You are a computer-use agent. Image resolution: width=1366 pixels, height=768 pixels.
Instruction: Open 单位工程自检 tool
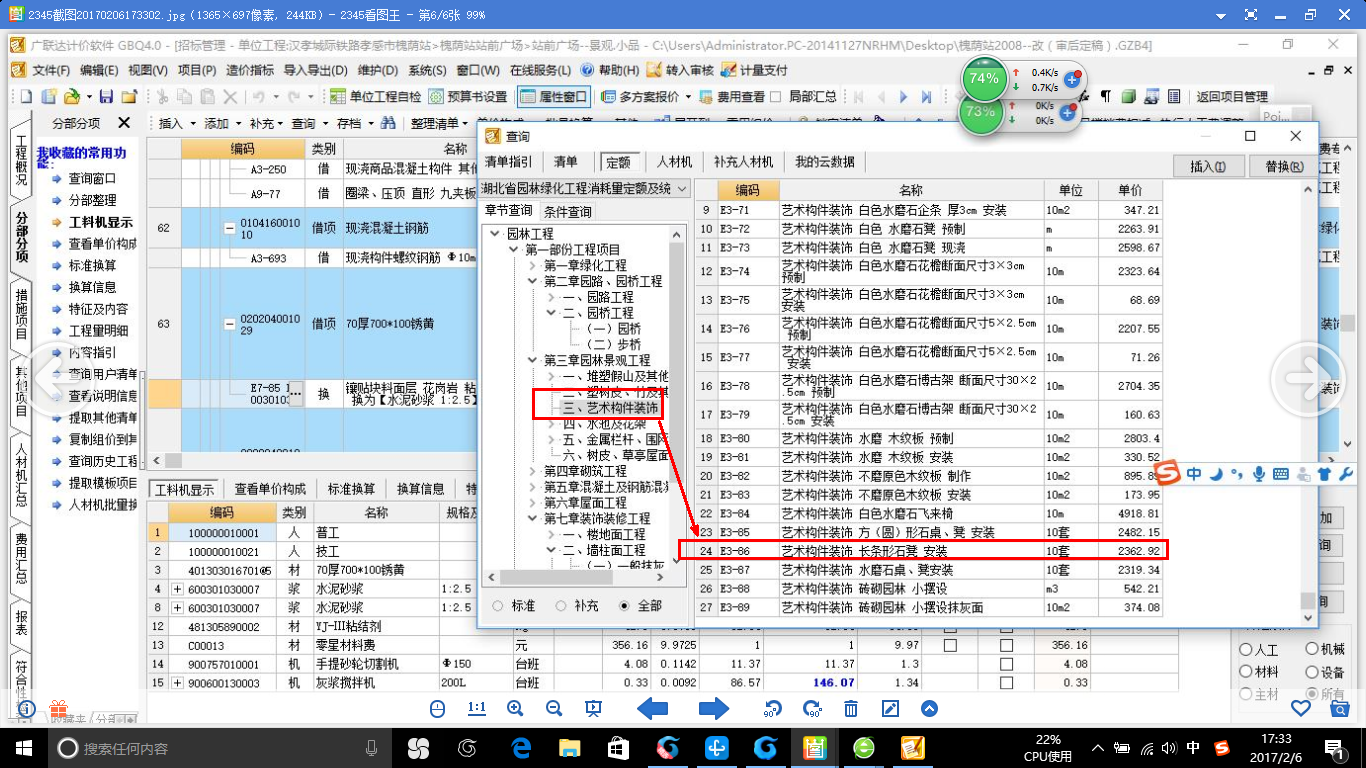click(376, 97)
